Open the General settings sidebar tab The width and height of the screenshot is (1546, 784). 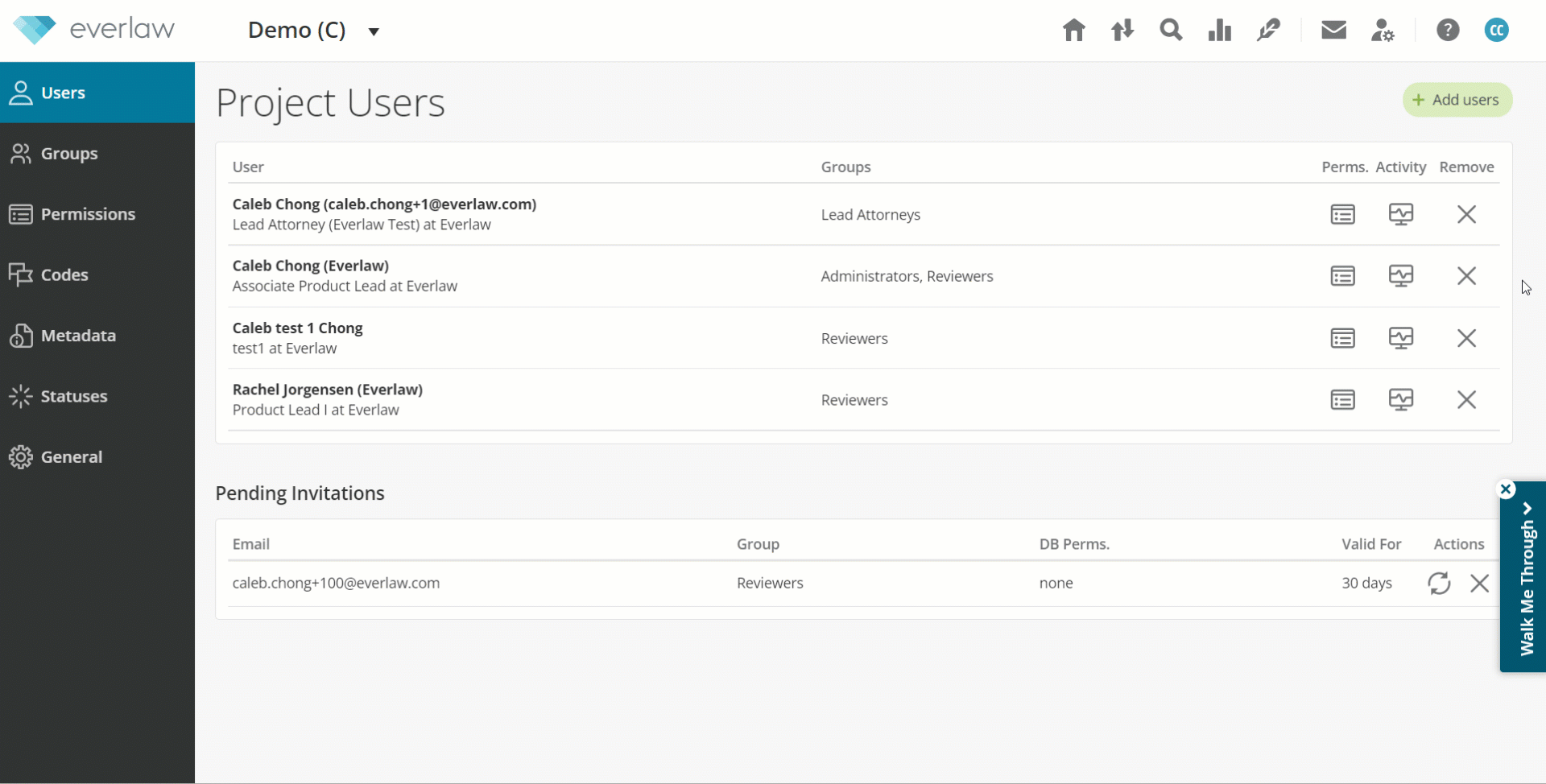point(97,457)
